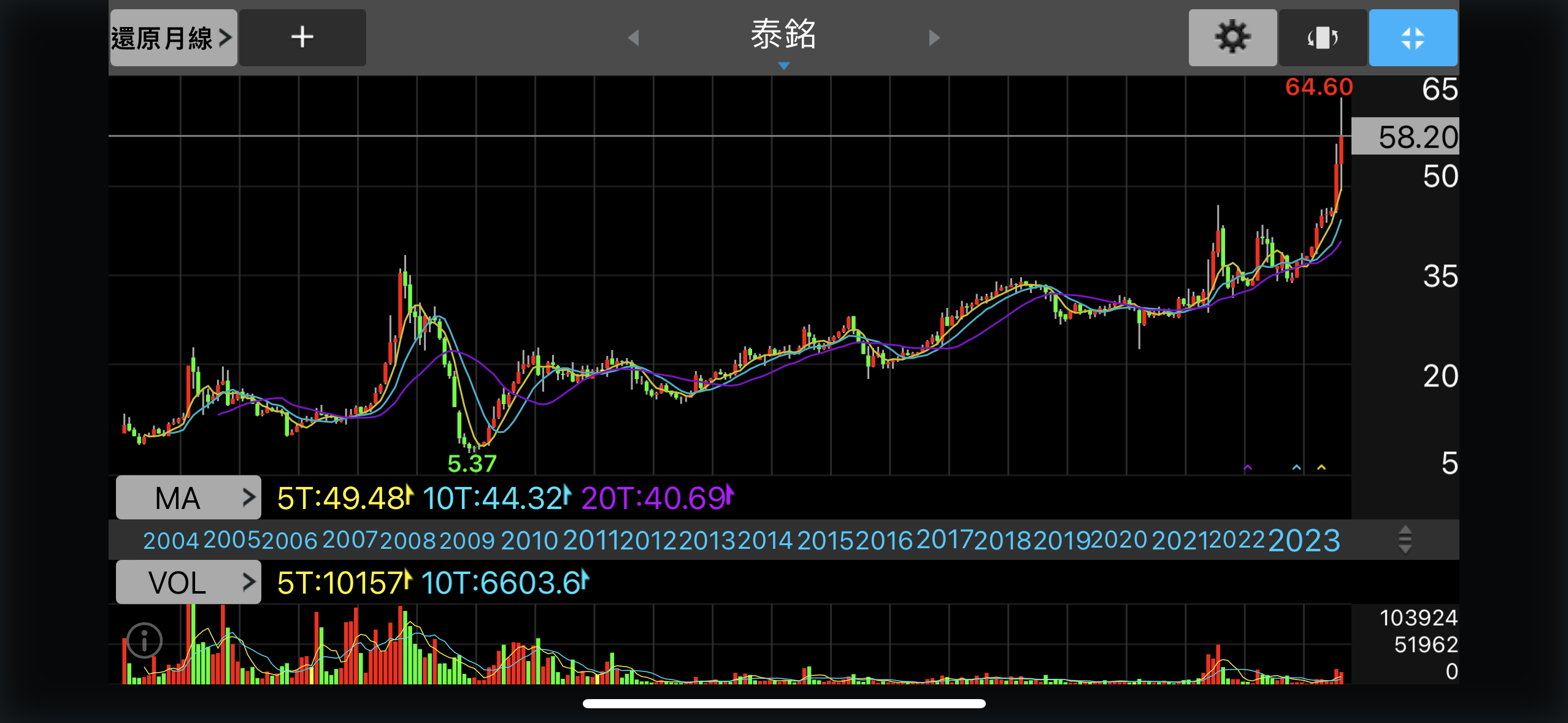Tap the 64.60 high price label

pyautogui.click(x=1319, y=87)
